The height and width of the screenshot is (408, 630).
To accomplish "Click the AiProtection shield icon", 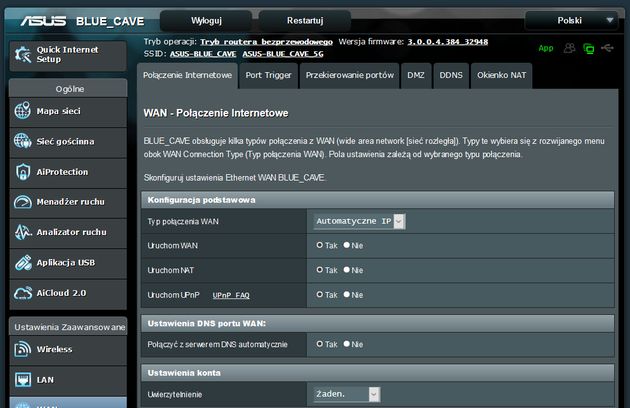I will click(22, 172).
